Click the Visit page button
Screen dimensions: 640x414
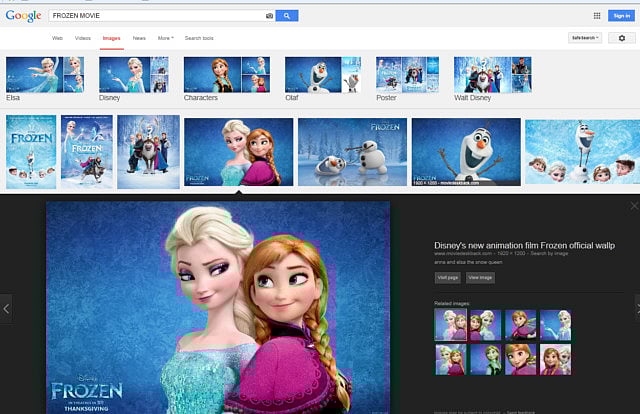[447, 277]
